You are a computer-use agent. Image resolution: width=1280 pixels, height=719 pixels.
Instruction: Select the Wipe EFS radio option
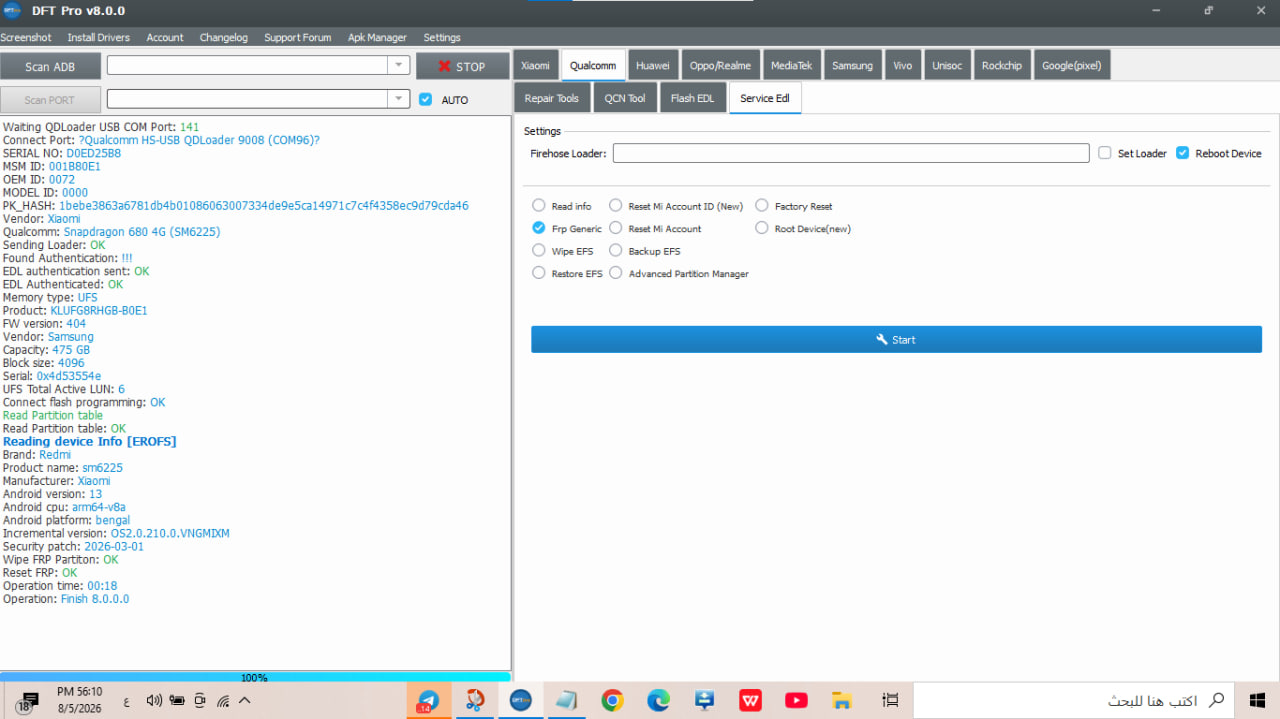click(539, 251)
